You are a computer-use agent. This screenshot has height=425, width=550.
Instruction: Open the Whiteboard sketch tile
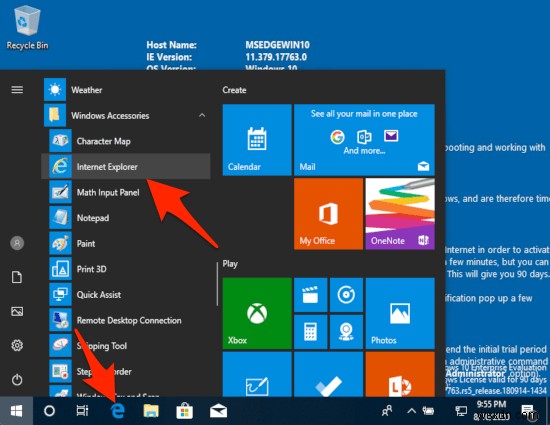[x=257, y=374]
